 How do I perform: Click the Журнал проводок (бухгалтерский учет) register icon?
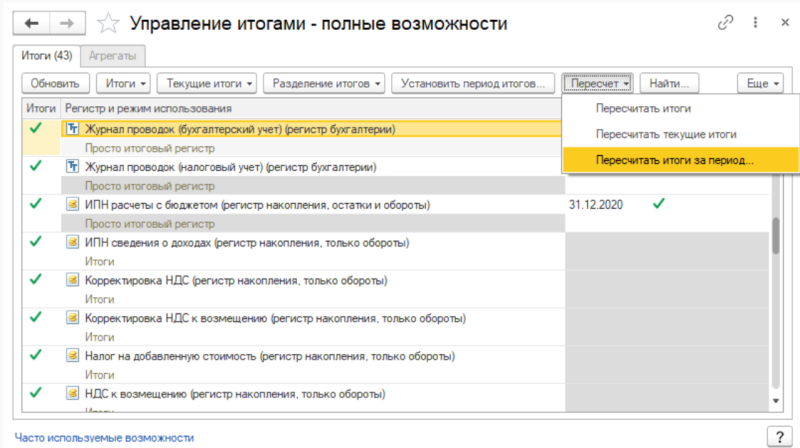(x=72, y=129)
